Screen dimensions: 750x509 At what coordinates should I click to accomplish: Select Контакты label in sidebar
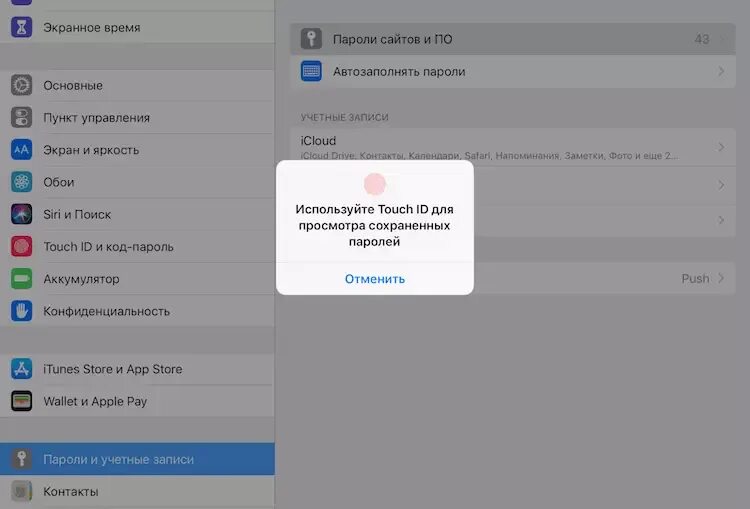click(71, 491)
